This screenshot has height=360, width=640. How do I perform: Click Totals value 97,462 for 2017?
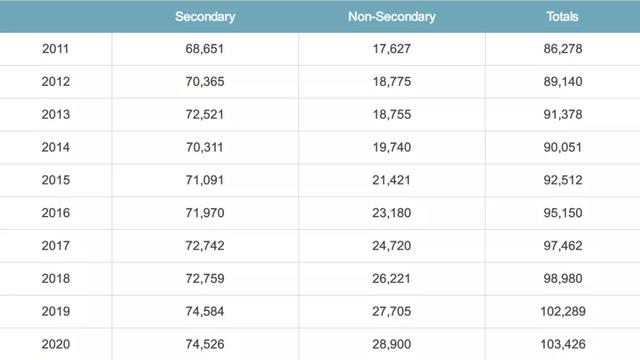point(562,246)
